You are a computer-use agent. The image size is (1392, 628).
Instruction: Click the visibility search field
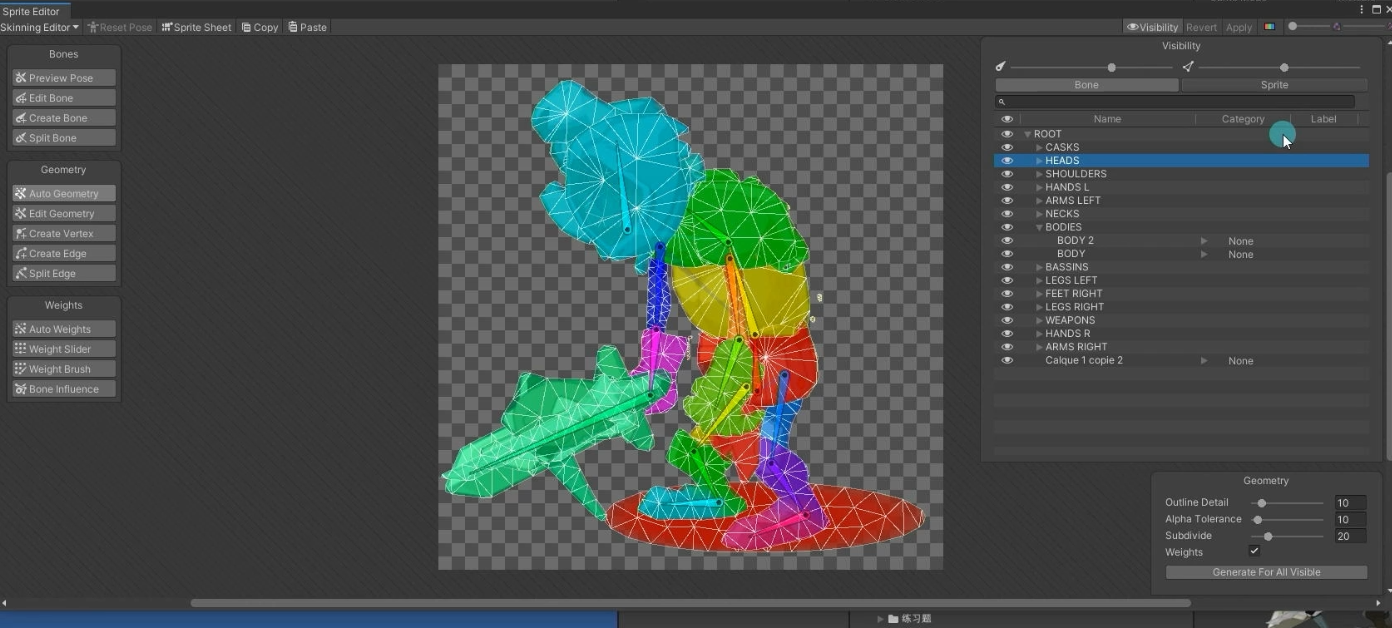click(1175, 102)
